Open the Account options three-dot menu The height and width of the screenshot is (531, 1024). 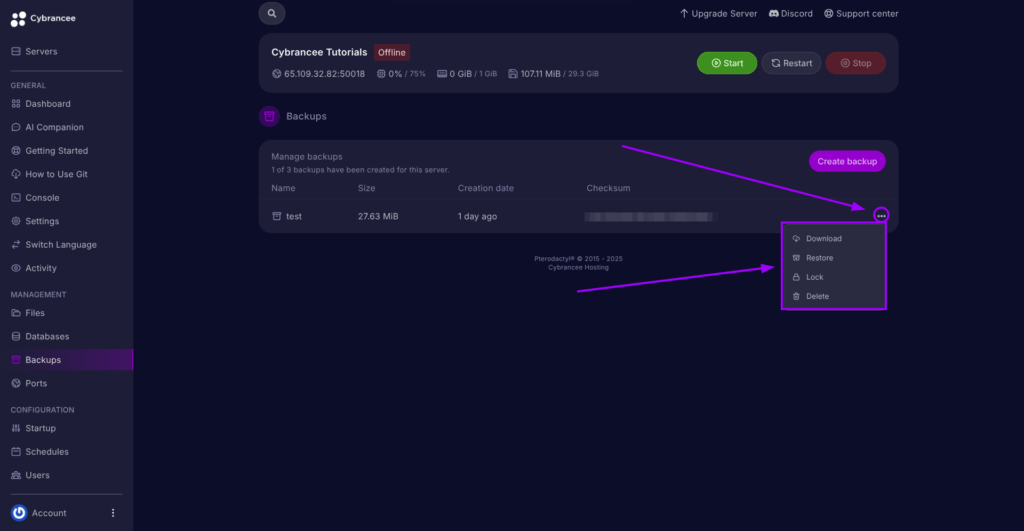(x=113, y=513)
